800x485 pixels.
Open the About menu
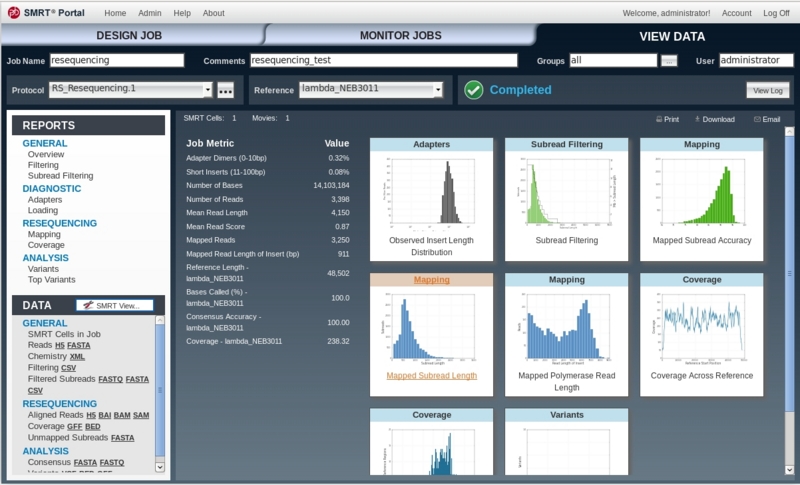tap(213, 13)
